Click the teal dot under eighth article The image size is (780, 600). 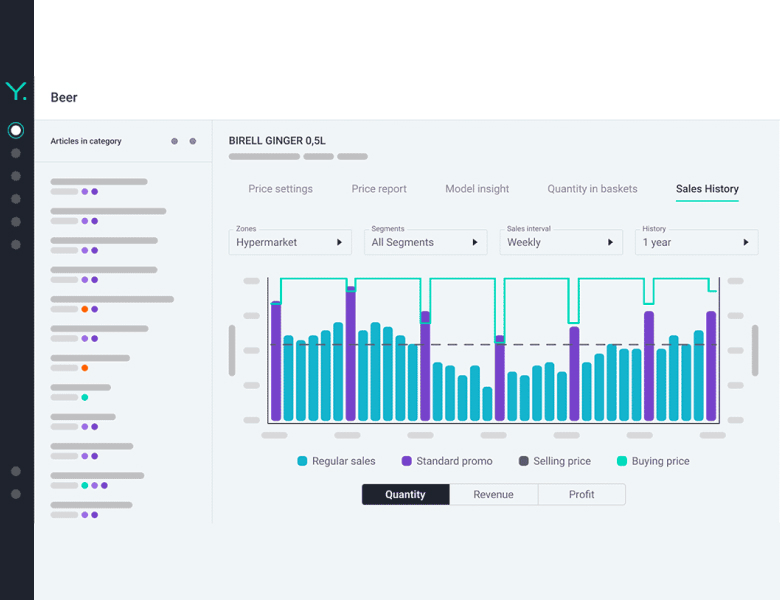(85, 398)
